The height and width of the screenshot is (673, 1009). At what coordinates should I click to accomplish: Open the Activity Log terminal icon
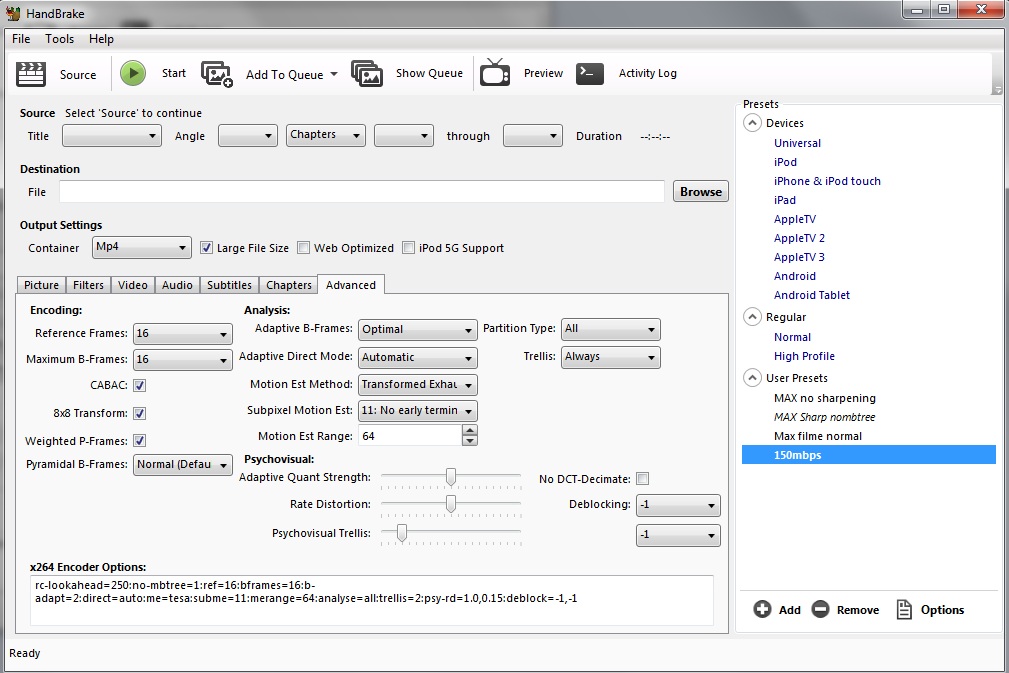[x=590, y=73]
